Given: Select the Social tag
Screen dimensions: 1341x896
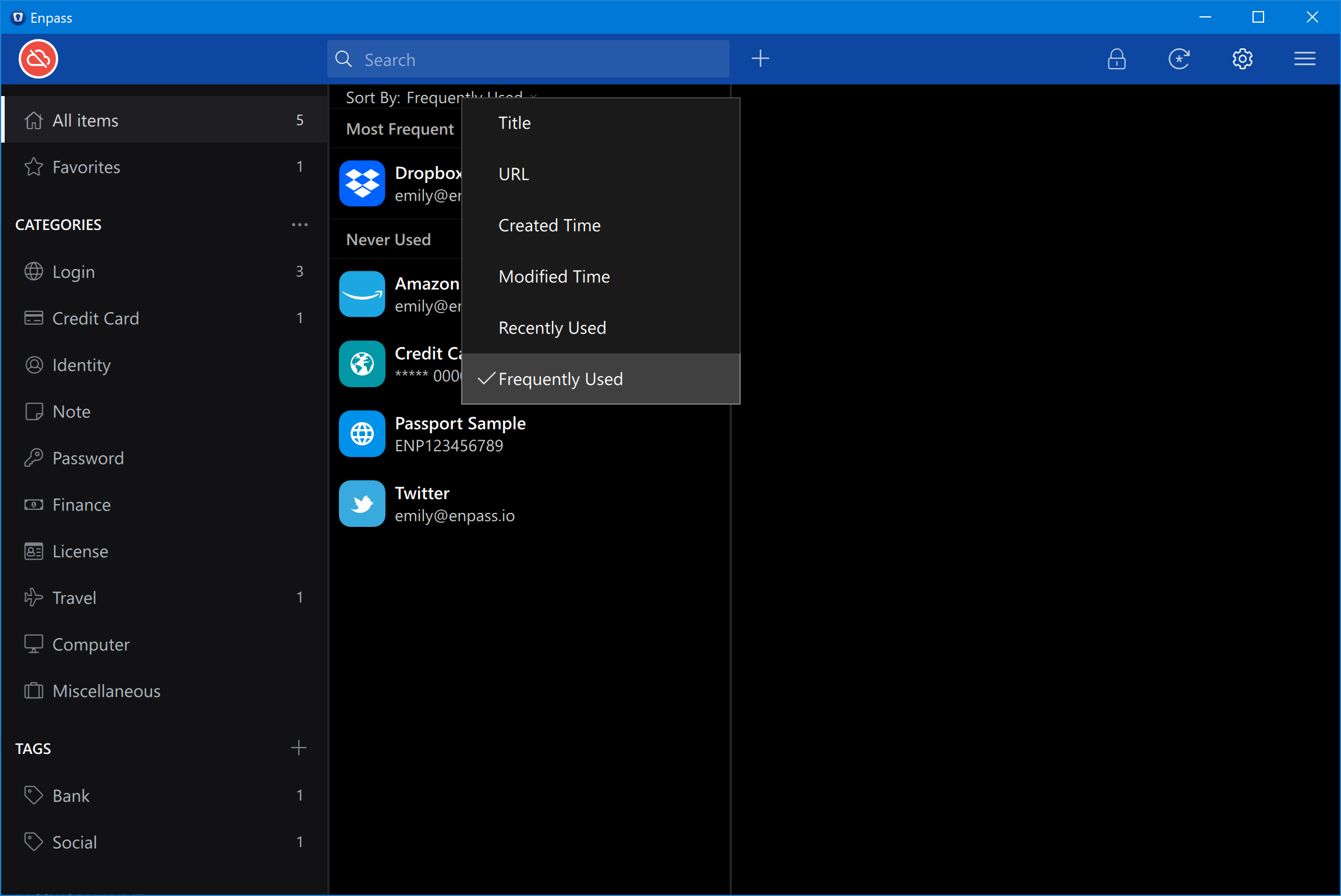Looking at the screenshot, I should point(165,842).
